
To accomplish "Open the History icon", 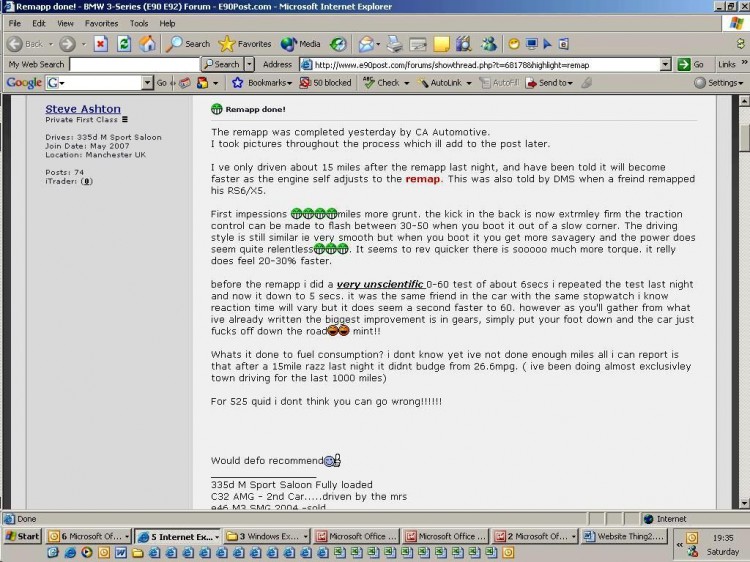I will coord(338,44).
